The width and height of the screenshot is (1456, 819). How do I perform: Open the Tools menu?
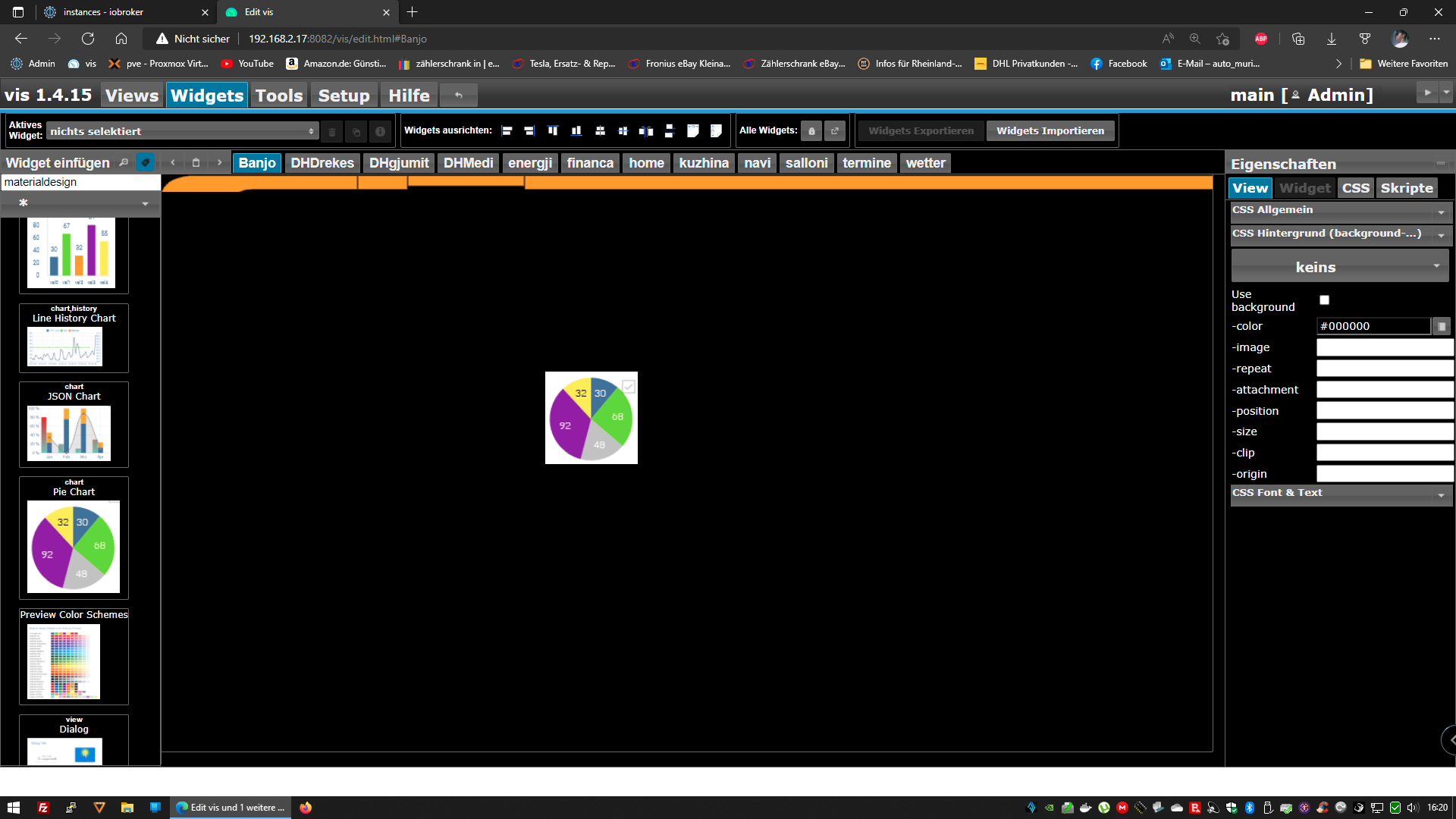[278, 96]
